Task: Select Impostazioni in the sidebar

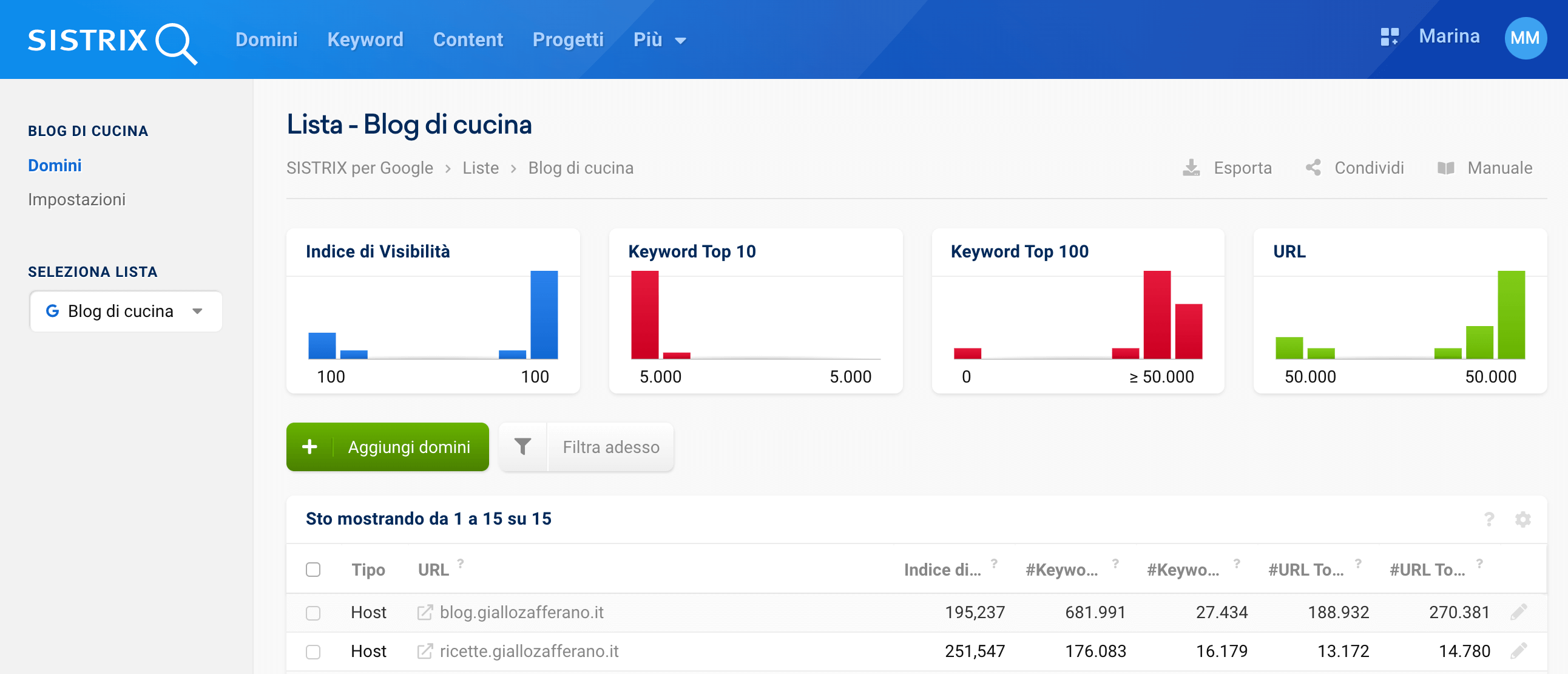Action: click(x=76, y=199)
